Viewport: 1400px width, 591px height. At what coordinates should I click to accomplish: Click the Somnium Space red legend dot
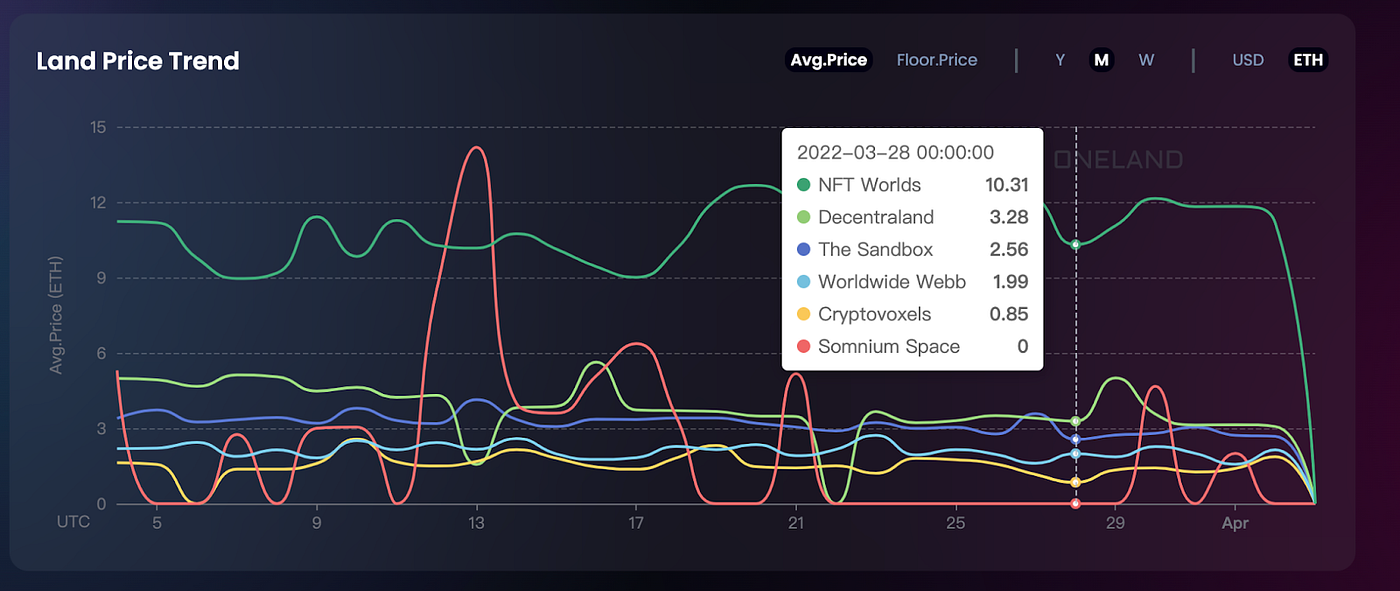click(x=803, y=347)
